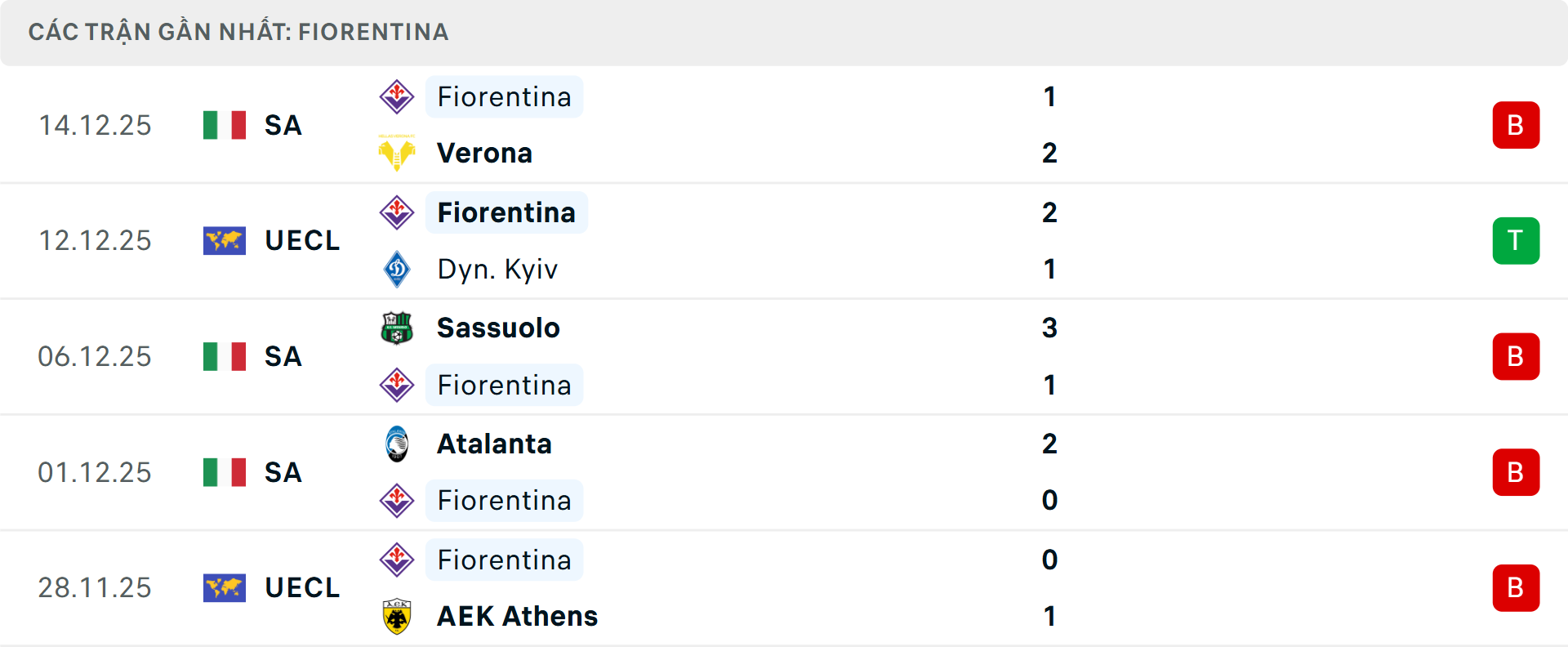1568x647 pixels.
Task: Click the Dyn. Kyiv club logo
Action: pyautogui.click(x=398, y=269)
